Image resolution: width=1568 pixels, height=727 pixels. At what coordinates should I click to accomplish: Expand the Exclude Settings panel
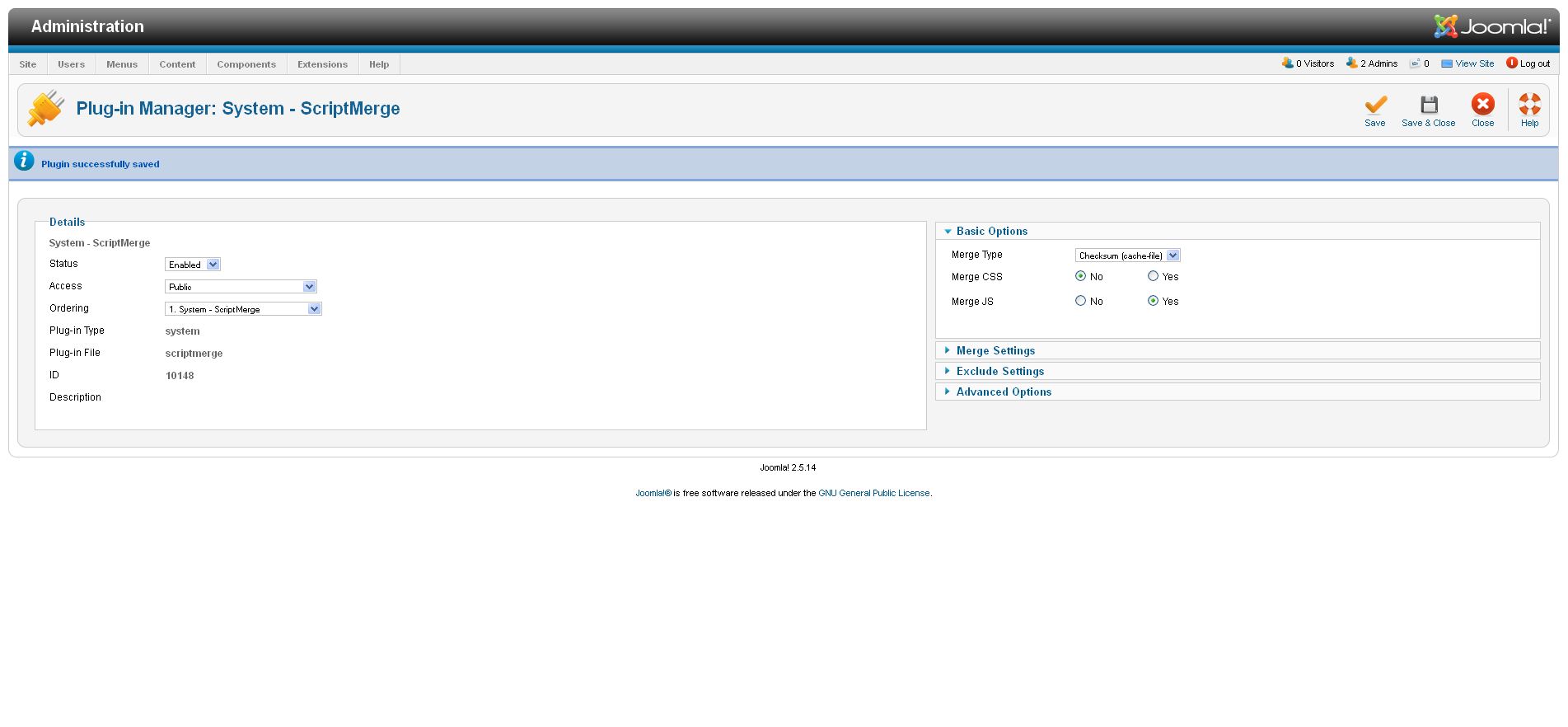tap(999, 371)
